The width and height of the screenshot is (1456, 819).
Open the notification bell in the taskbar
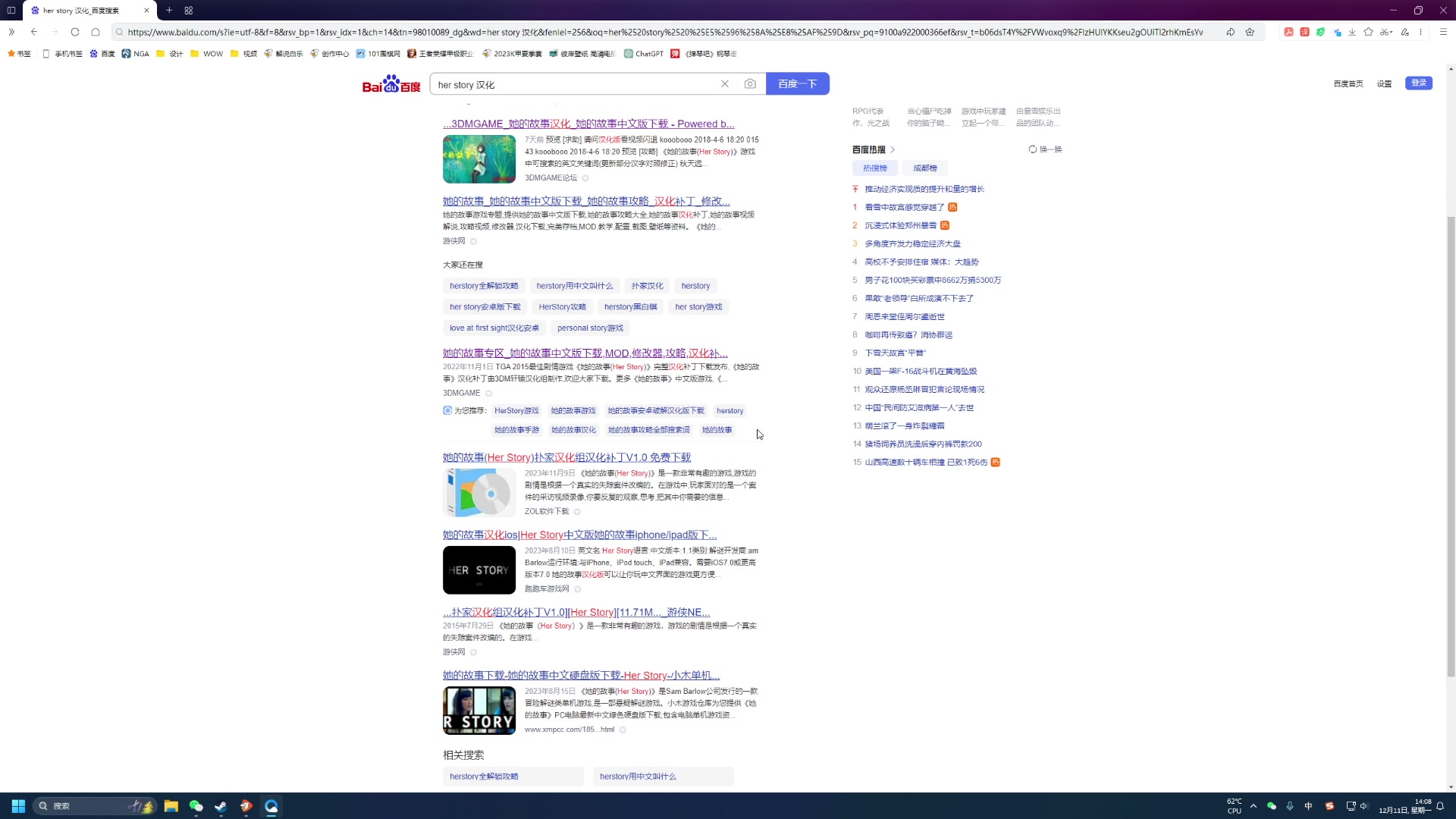(1440, 806)
